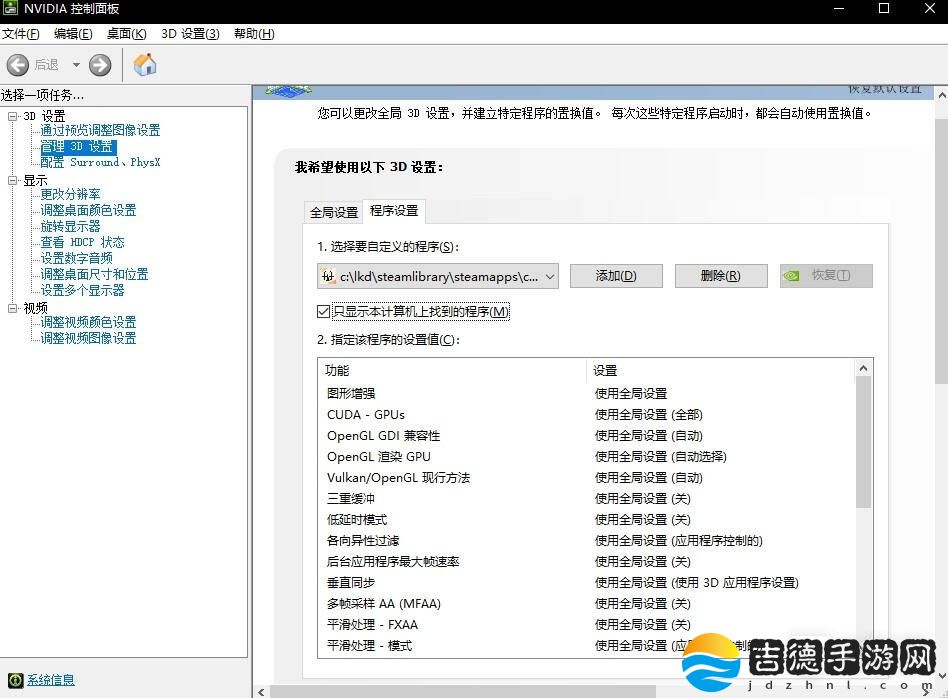
Task: Click the 恢复(T) button with NVIDIA icon
Action: coord(826,276)
